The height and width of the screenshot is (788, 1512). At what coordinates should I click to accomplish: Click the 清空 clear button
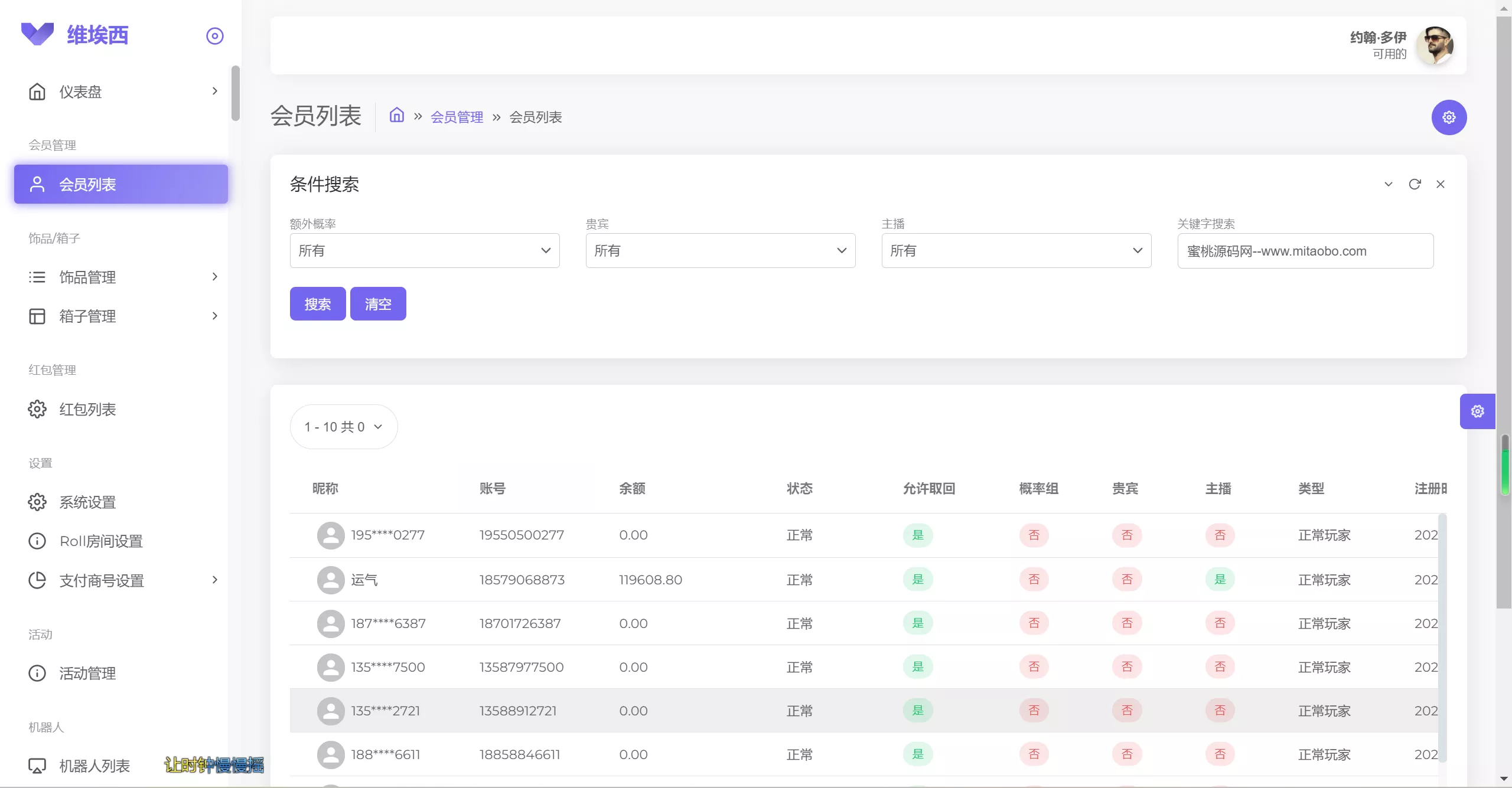click(378, 303)
